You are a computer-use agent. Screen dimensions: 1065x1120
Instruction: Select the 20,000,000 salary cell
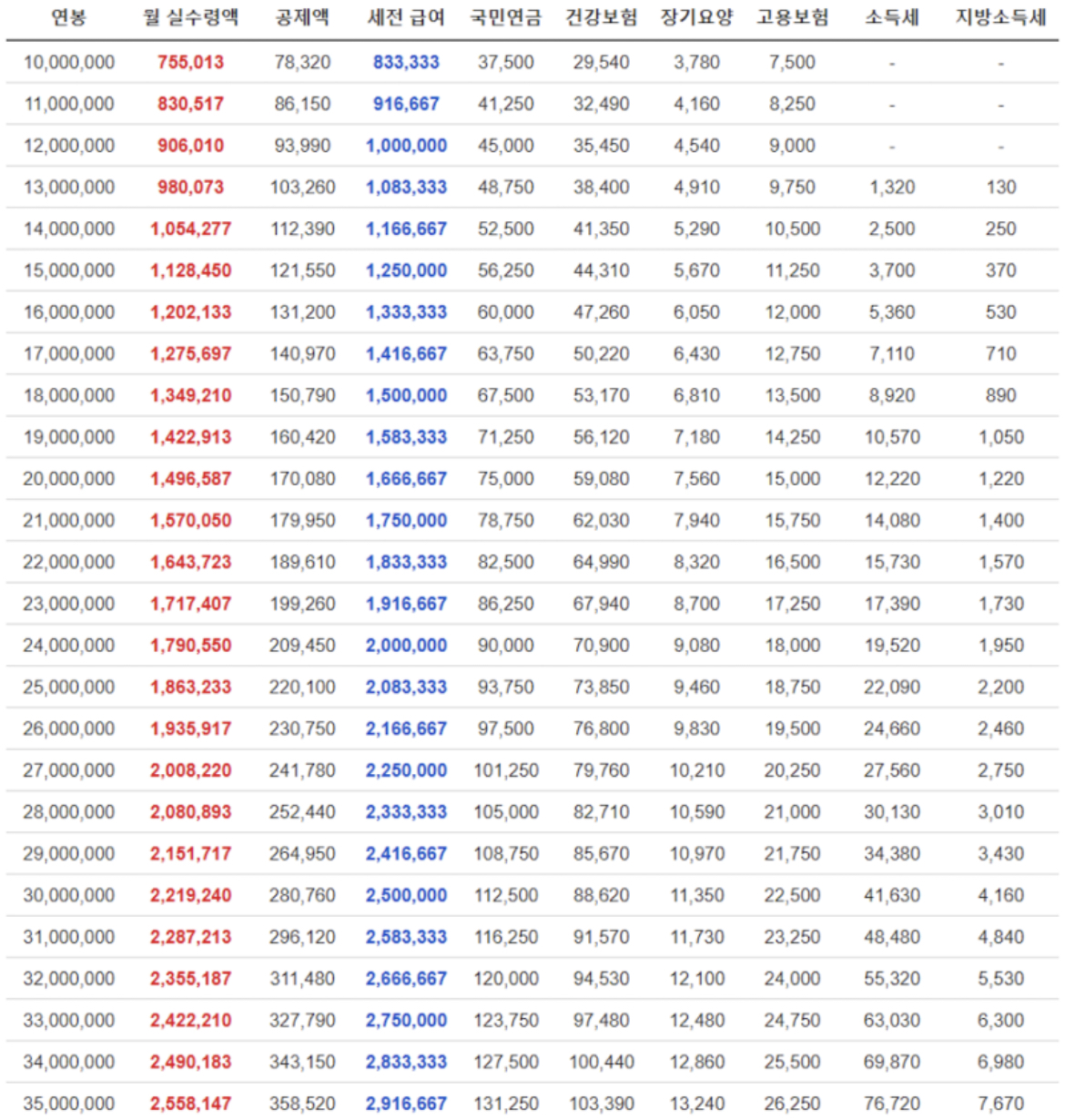(x=69, y=479)
